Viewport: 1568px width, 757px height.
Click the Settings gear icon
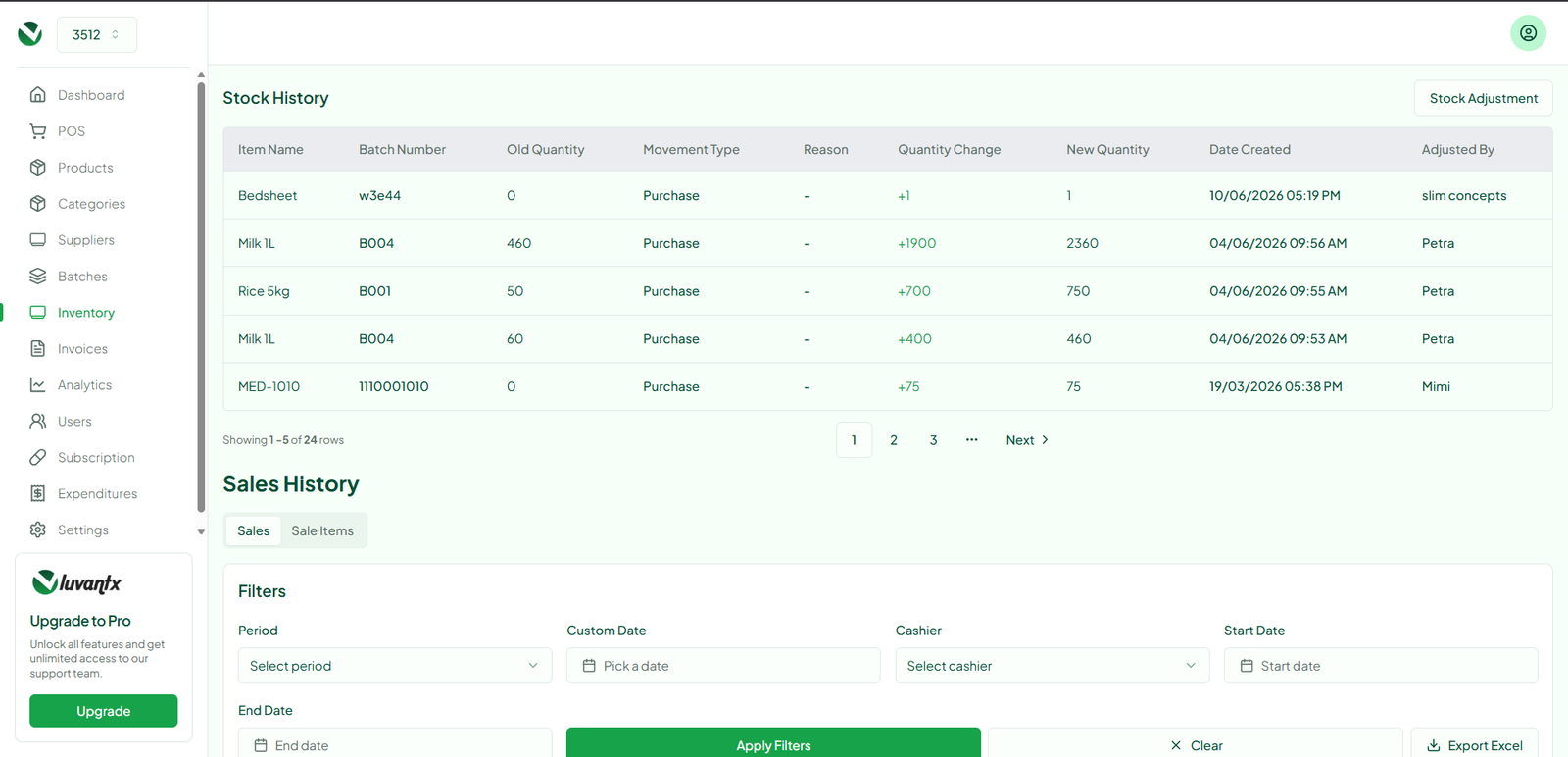[x=38, y=530]
